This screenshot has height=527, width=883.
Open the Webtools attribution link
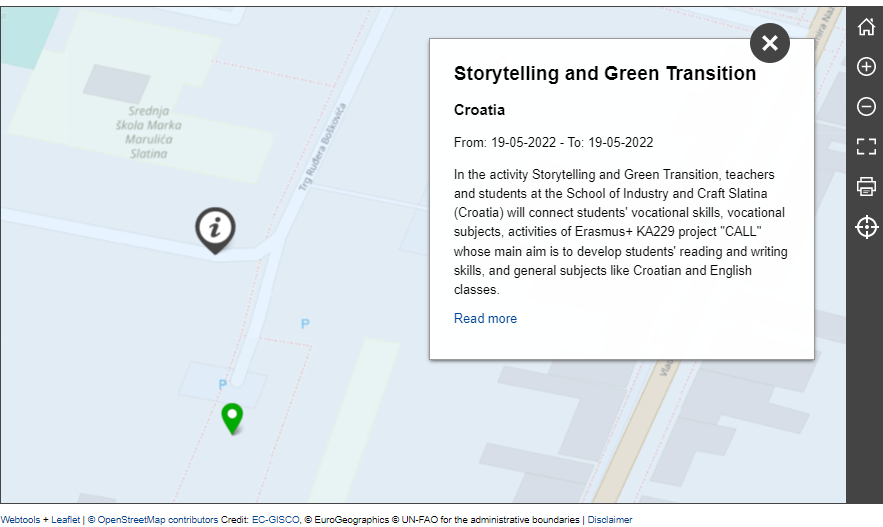[20, 520]
